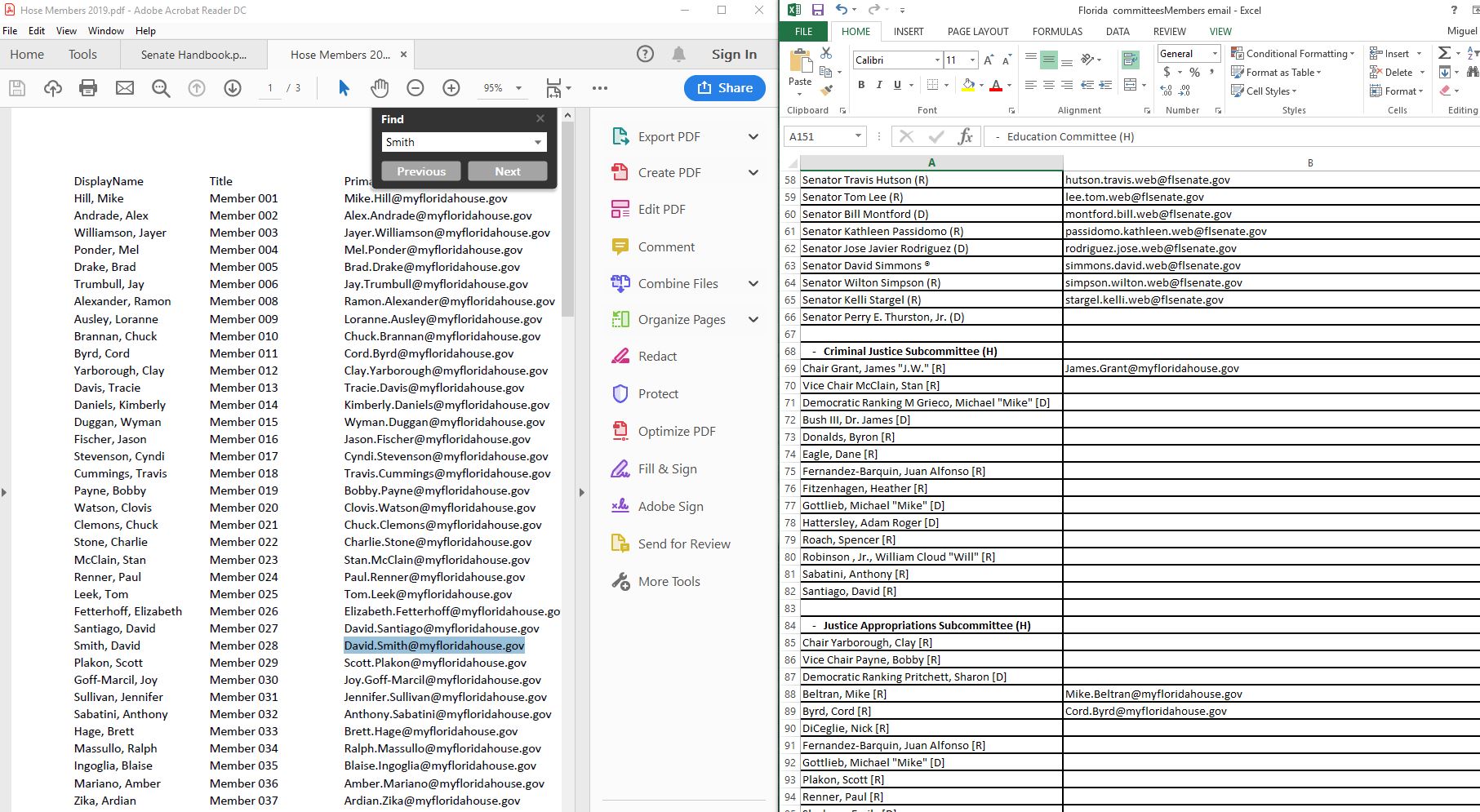Click Excel AutoSum sigma icon
1480x812 pixels.
[1444, 53]
